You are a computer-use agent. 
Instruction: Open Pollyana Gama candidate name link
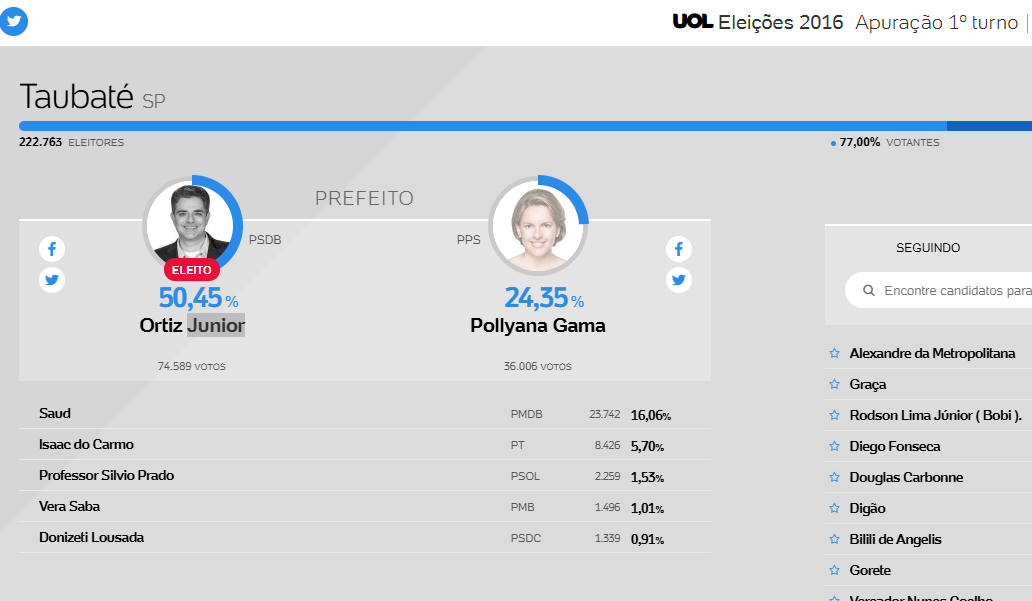click(537, 326)
